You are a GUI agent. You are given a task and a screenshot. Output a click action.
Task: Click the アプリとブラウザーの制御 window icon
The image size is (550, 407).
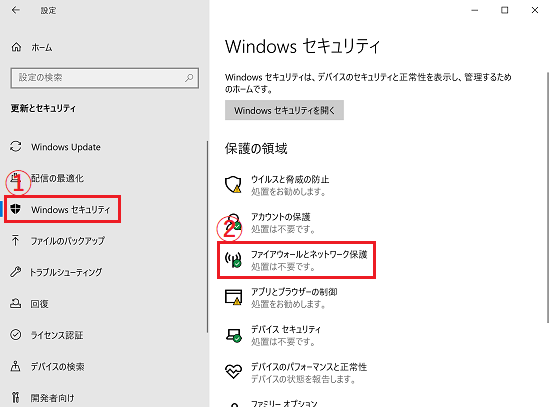point(233,297)
